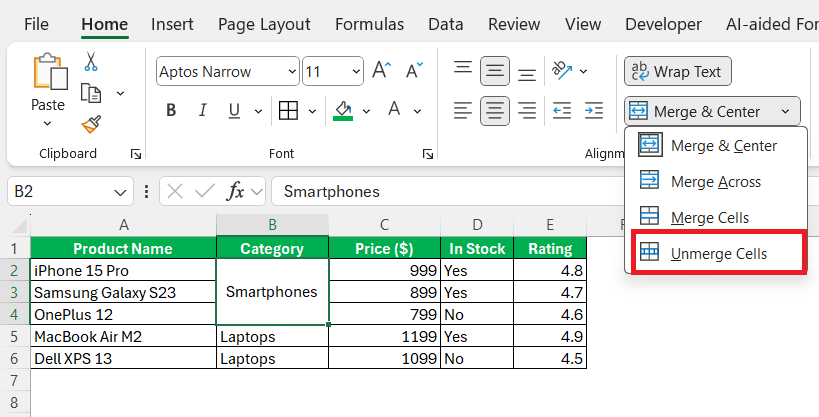
Task: Switch to the Review tab
Action: [x=514, y=24]
